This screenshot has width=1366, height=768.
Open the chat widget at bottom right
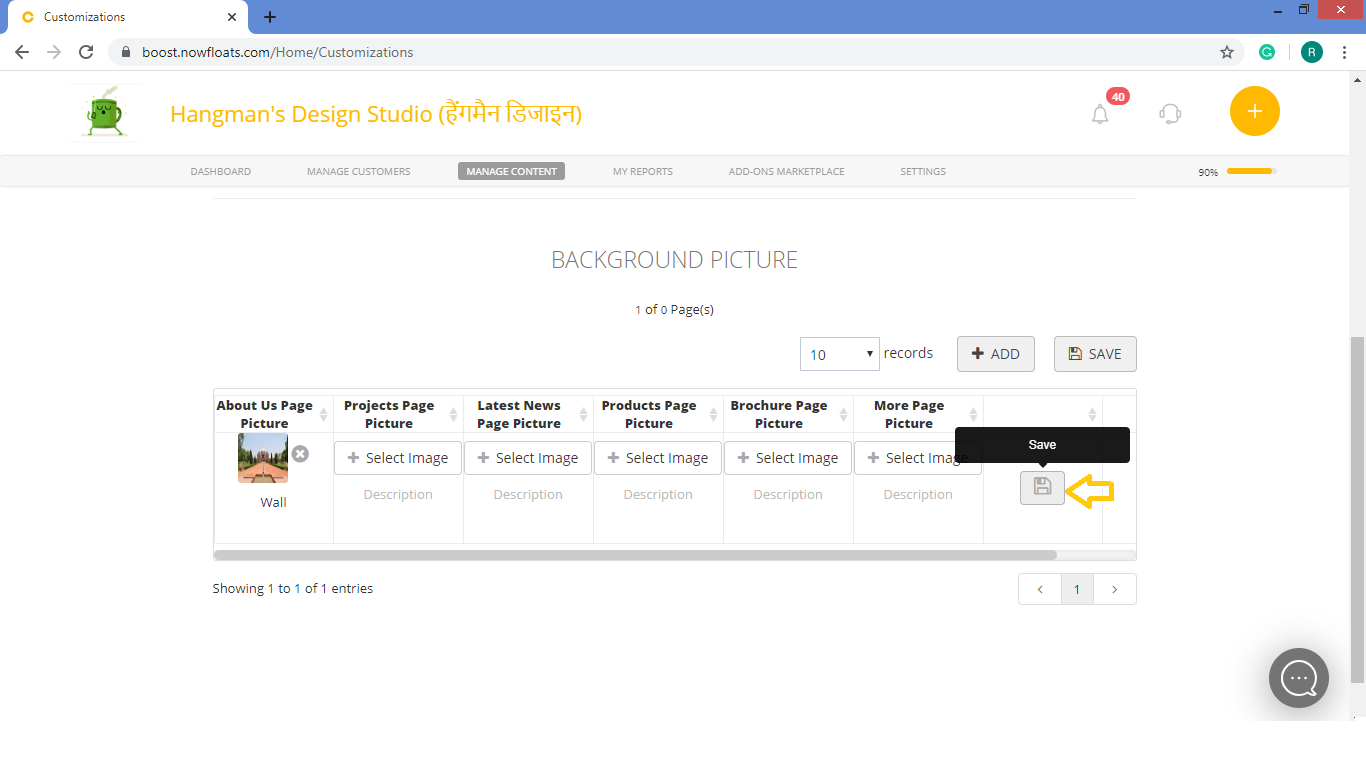tap(1298, 678)
